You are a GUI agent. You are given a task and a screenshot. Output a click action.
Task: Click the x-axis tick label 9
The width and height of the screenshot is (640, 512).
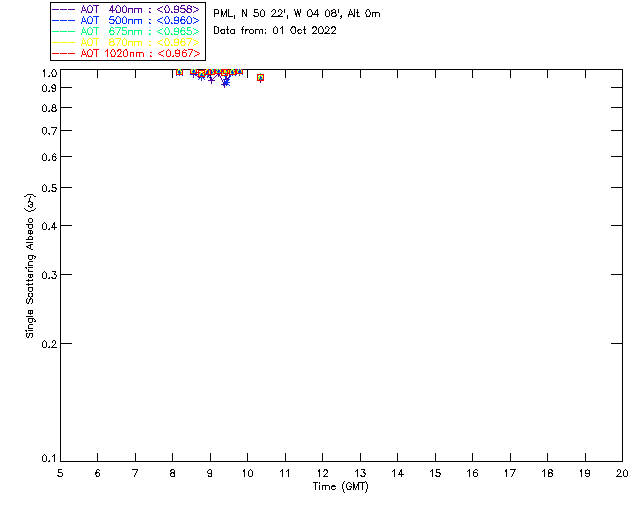210,473
